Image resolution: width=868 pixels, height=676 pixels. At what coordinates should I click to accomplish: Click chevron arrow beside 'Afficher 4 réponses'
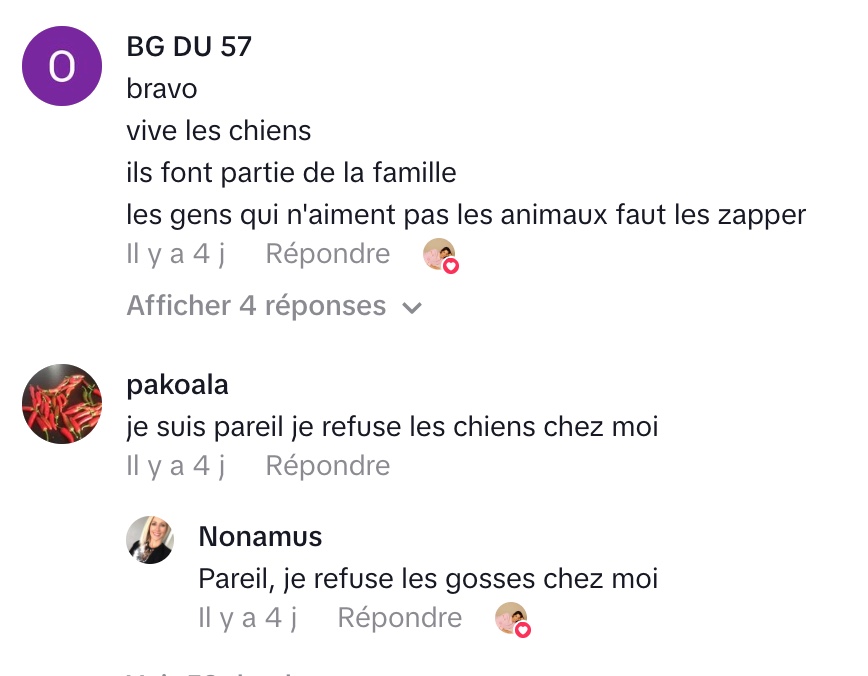pos(411,308)
